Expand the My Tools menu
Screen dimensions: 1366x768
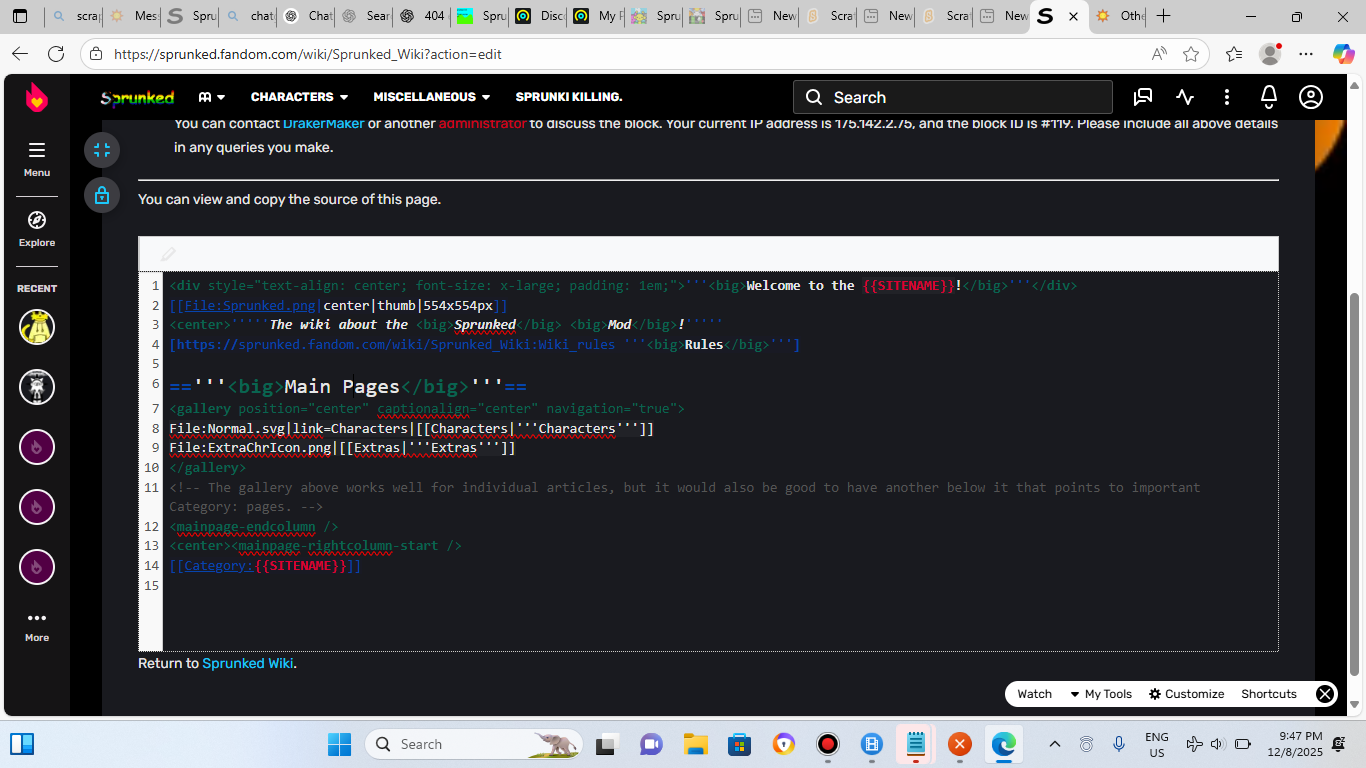tap(1101, 694)
